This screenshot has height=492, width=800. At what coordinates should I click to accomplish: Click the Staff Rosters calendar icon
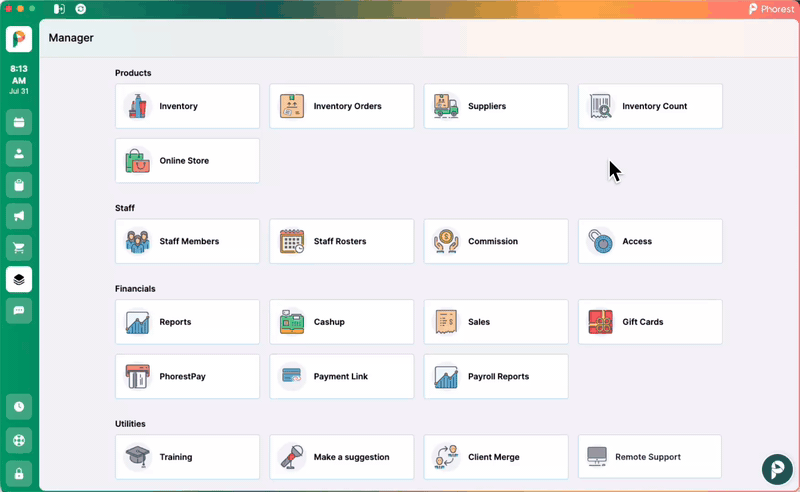(x=292, y=241)
